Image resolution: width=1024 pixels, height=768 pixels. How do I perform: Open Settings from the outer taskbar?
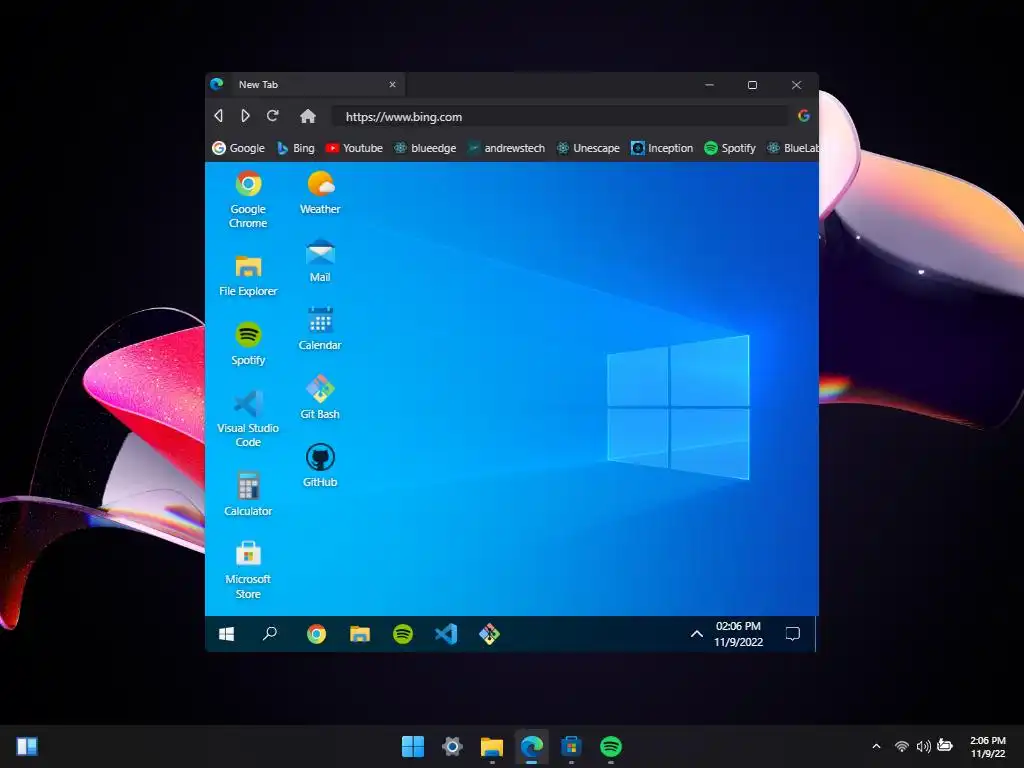[452, 746]
